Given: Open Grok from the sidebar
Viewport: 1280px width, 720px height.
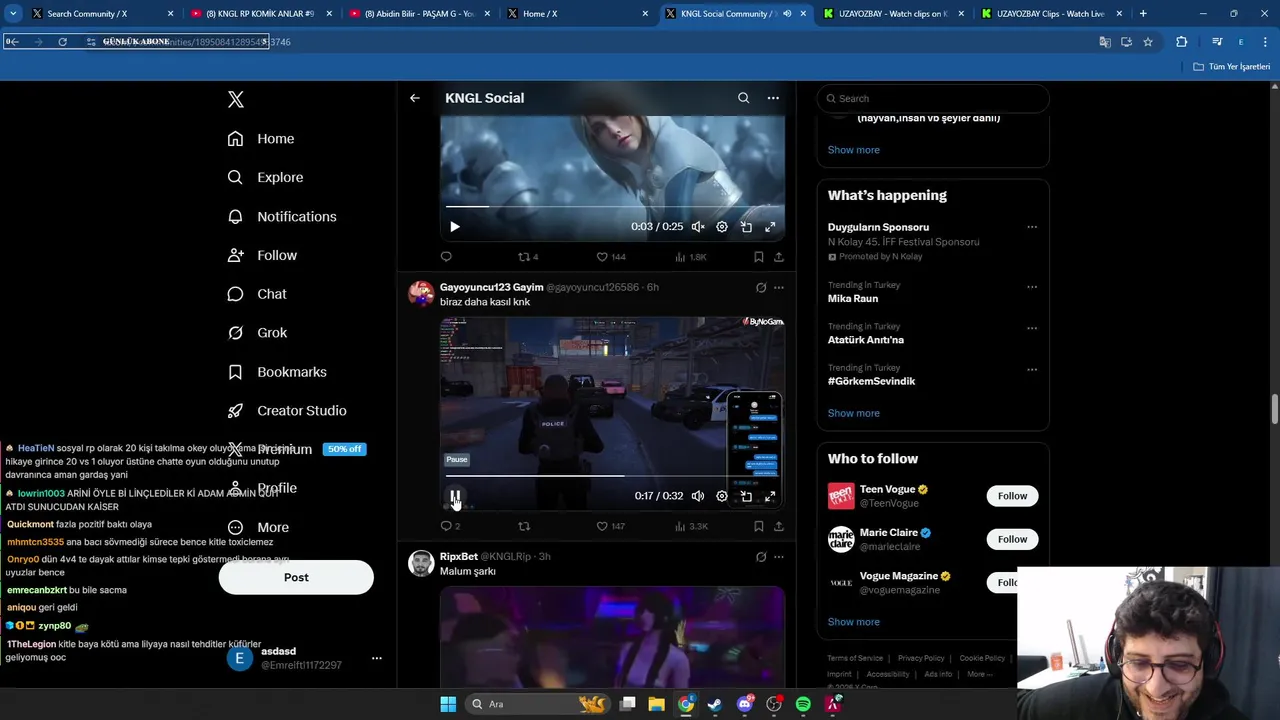Looking at the screenshot, I should (257, 333).
